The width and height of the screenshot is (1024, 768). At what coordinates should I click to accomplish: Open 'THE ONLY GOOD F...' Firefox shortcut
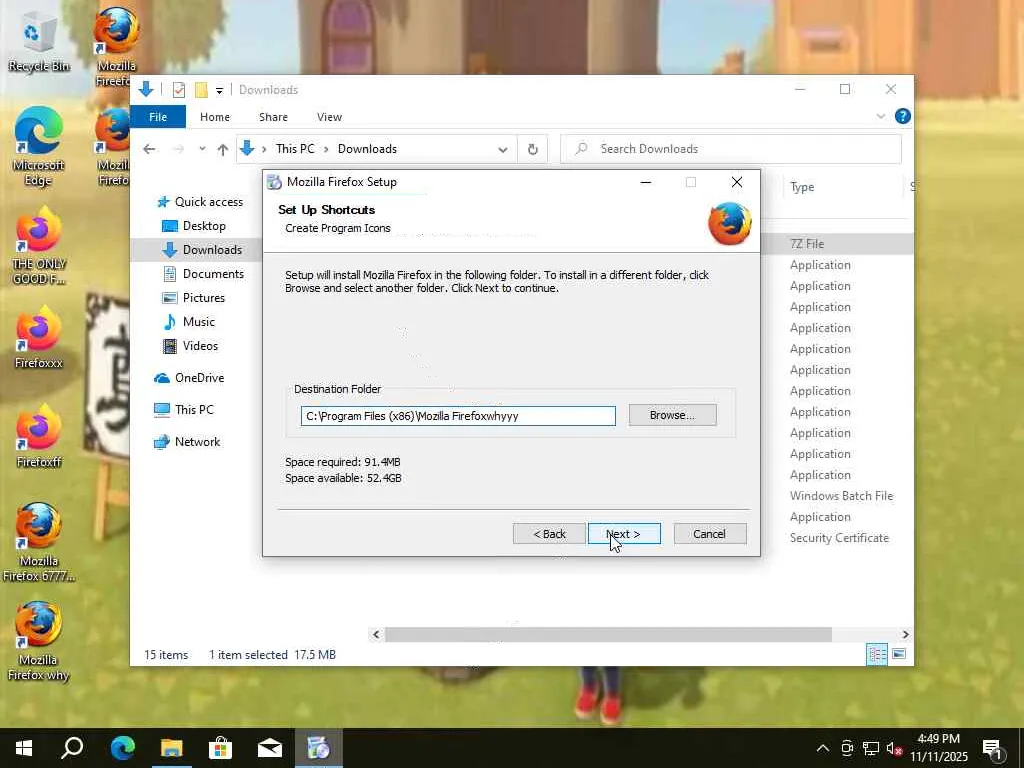pos(39,245)
